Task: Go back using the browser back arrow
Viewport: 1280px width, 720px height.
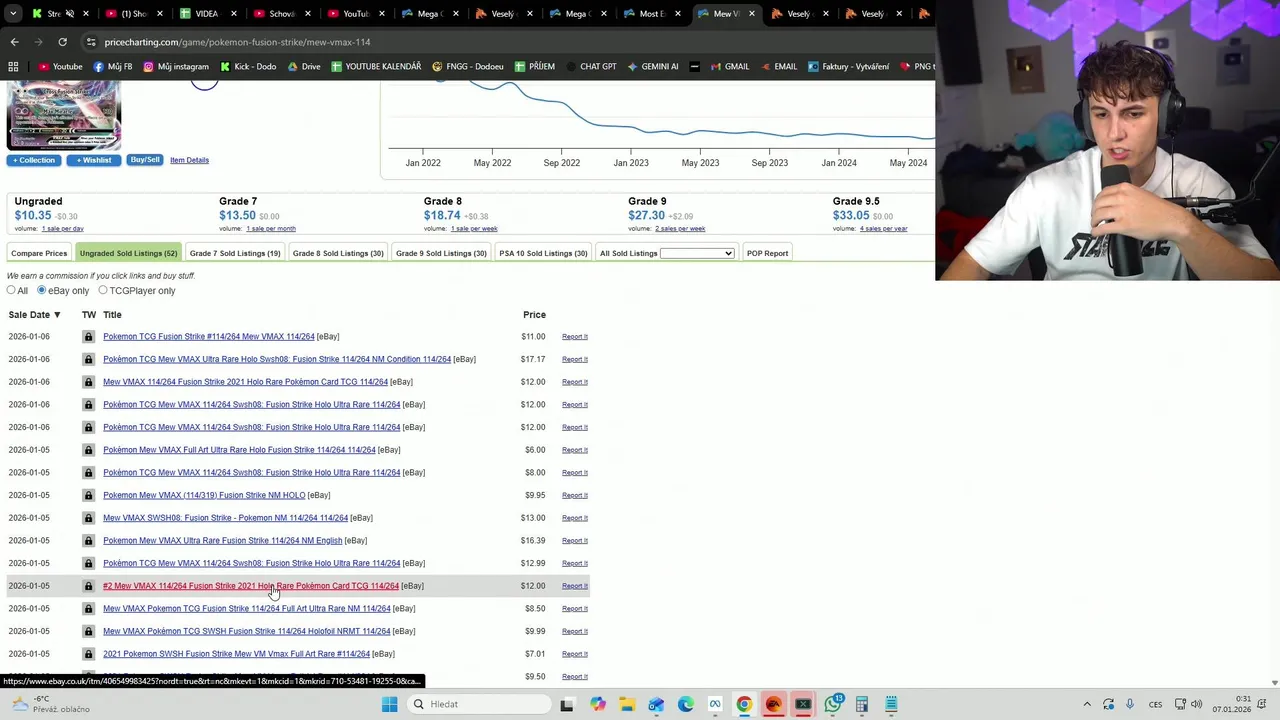Action: point(14,42)
